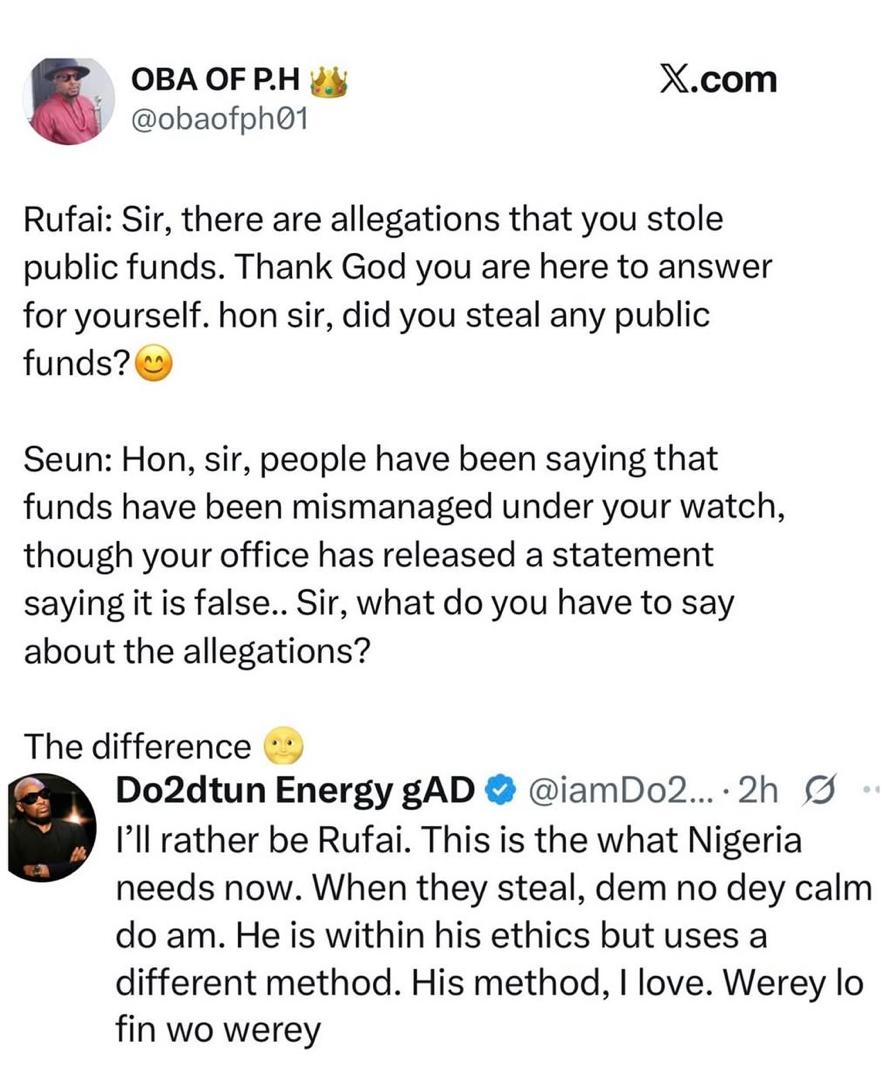Click 'fin wo werey' closing line

pyautogui.click(x=218, y=1030)
